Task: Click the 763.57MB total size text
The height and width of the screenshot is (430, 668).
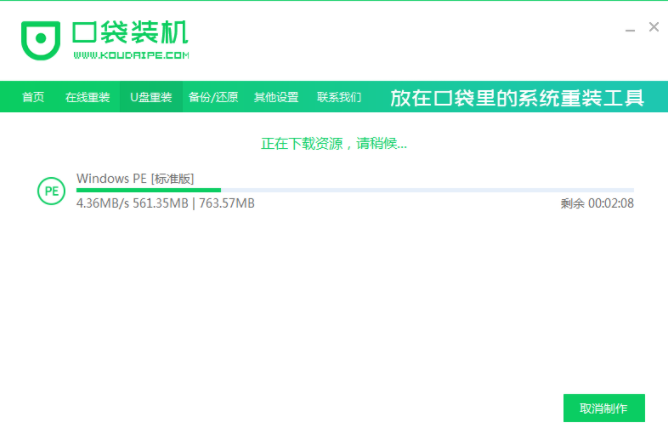Action: pos(227,203)
